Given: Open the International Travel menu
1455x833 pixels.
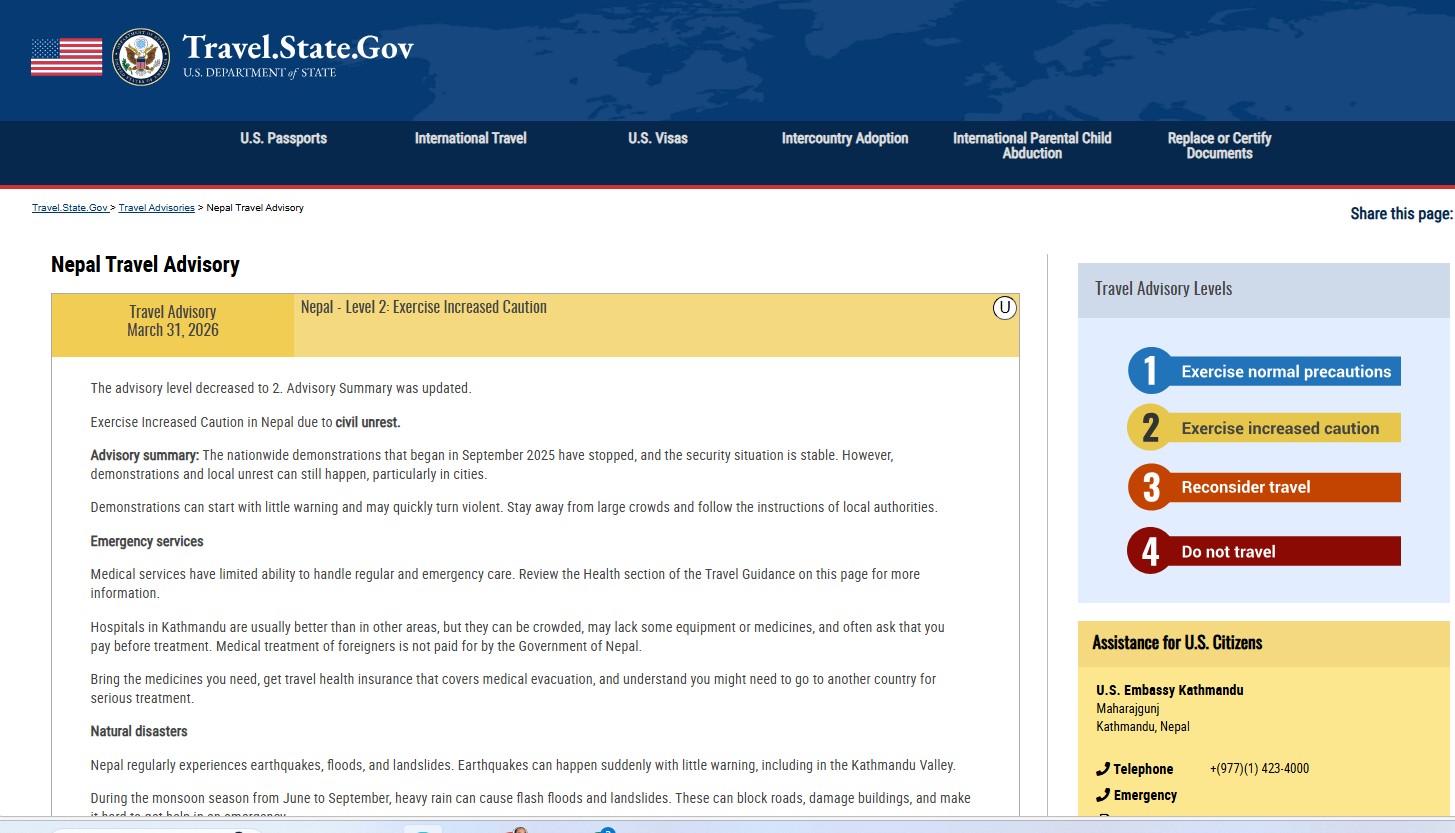Looking at the screenshot, I should tap(470, 139).
